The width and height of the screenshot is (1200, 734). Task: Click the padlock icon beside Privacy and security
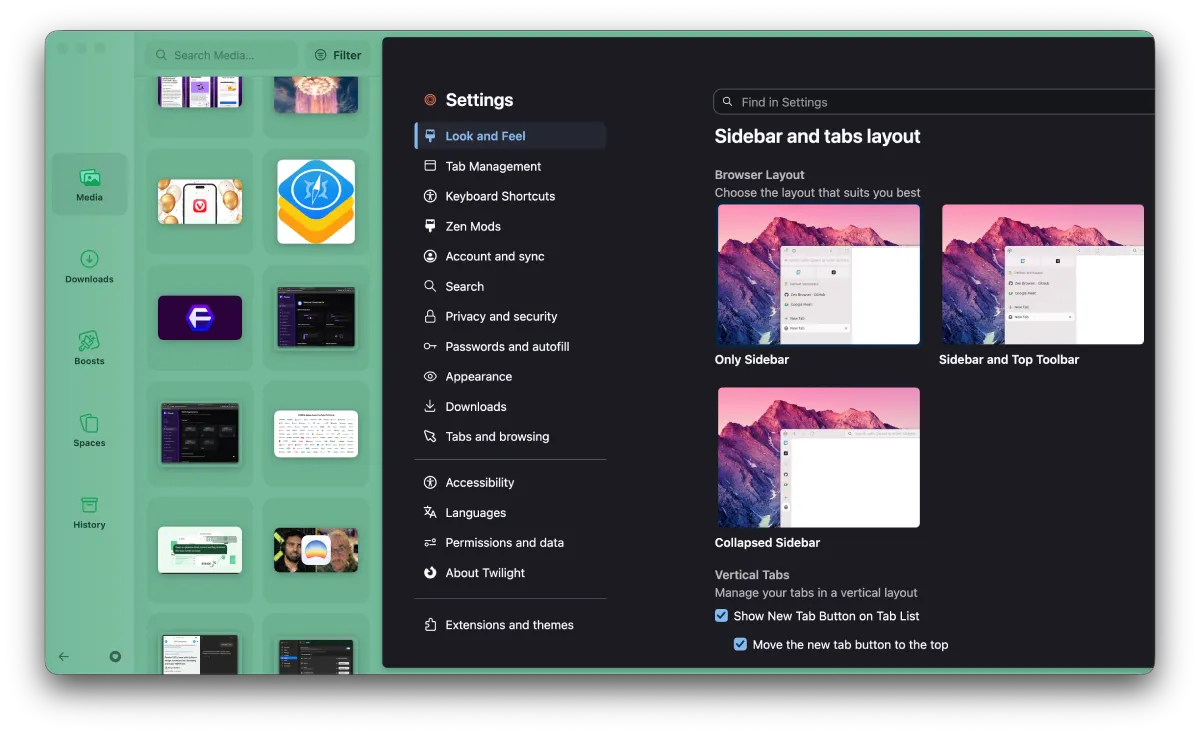430,316
